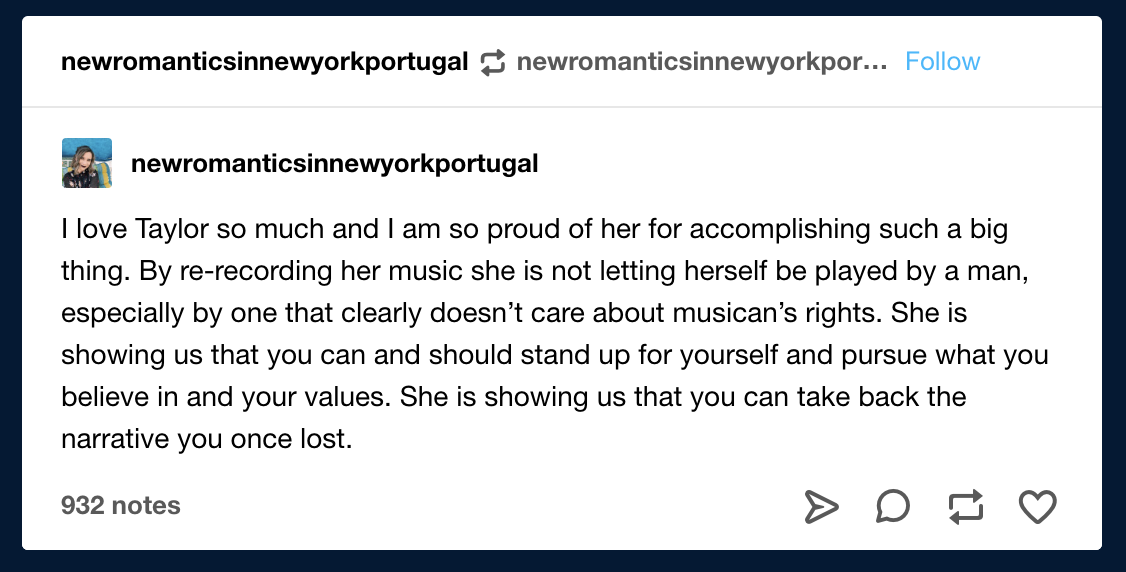
Task: Click the final line "narrative you once lost."
Action: (x=207, y=439)
